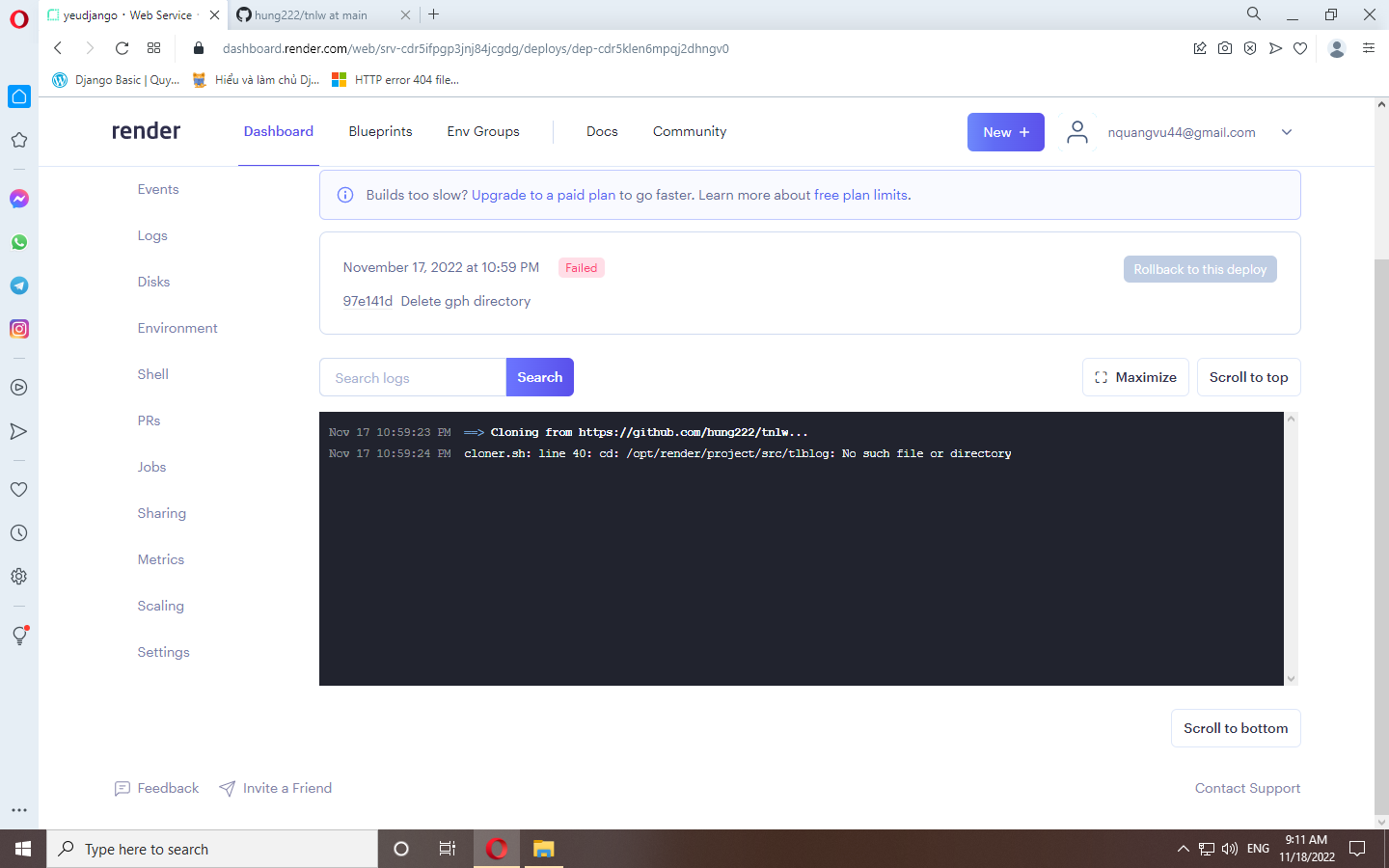Open Blueprints nav item
The width and height of the screenshot is (1389, 868).
(x=380, y=131)
